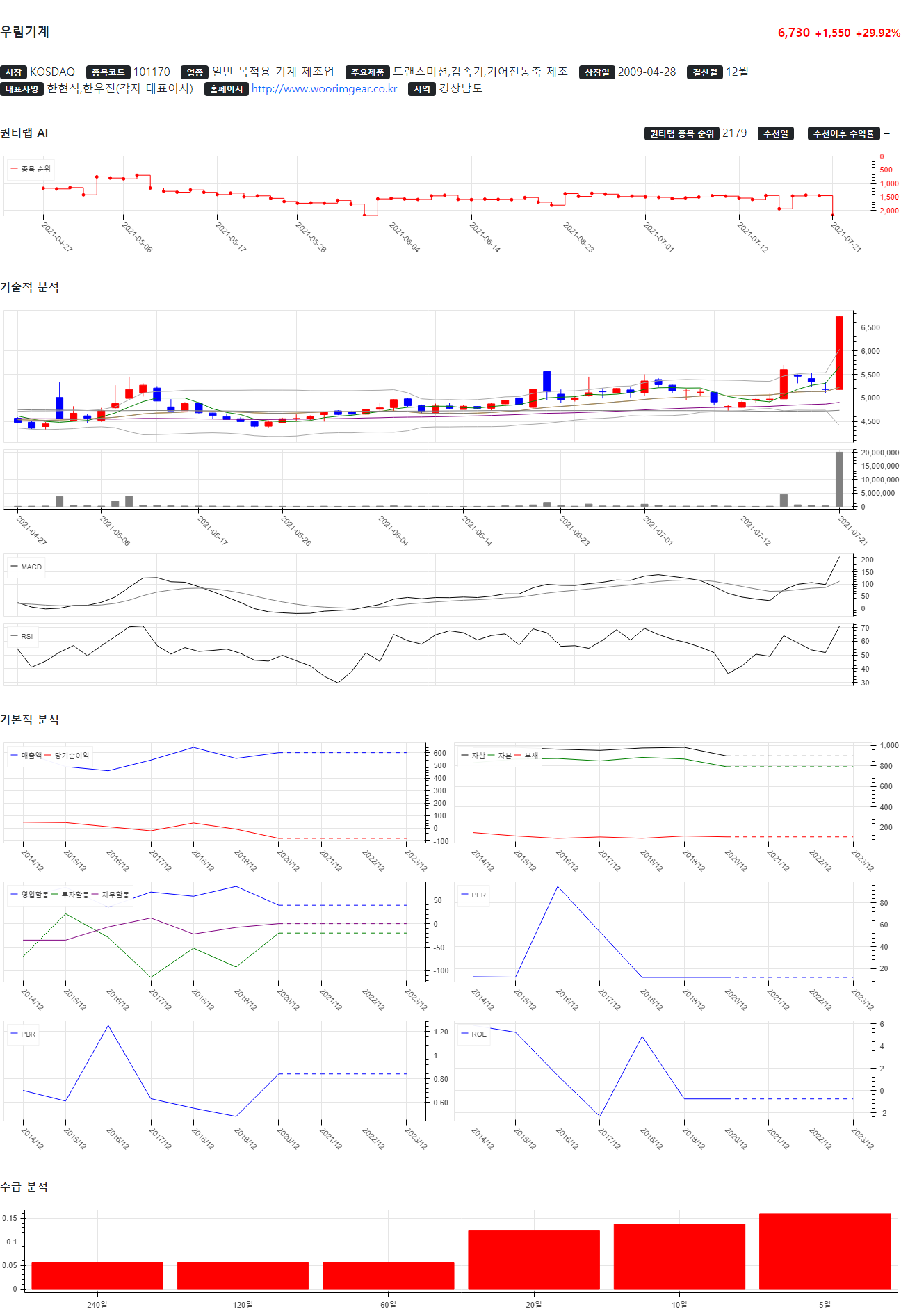The image size is (901, 1316).
Task: Click the tall red candlestick for 2021-07-21
Action: point(839,352)
